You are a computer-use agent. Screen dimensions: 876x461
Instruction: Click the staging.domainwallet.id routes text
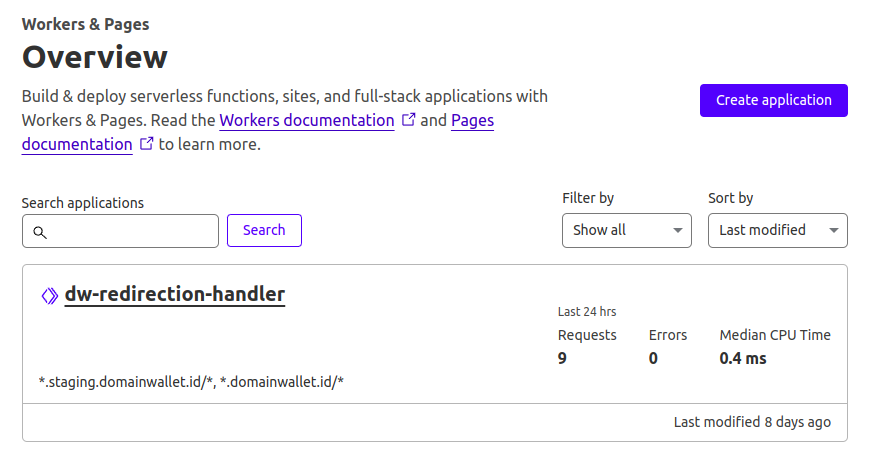pyautogui.click(x=191, y=382)
